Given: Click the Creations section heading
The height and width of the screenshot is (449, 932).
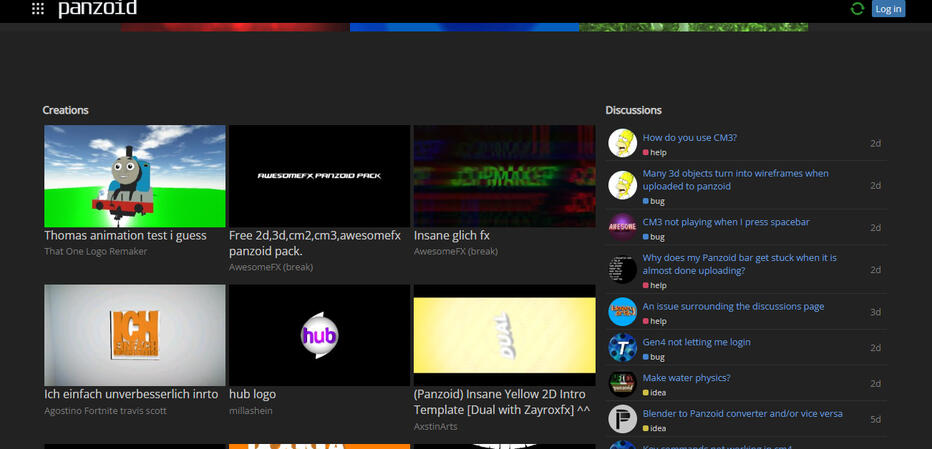Looking at the screenshot, I should (x=65, y=111).
